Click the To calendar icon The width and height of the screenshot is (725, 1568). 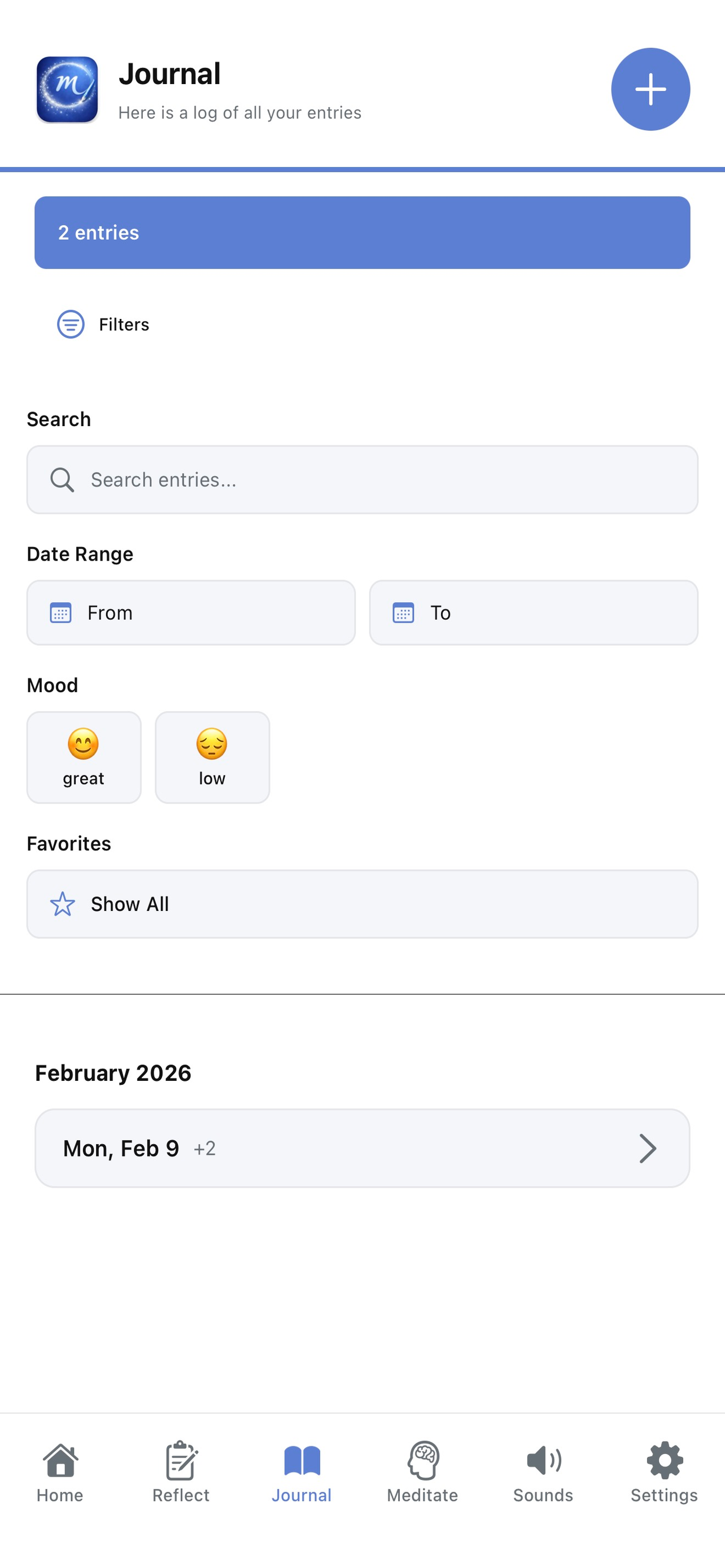pos(403,612)
